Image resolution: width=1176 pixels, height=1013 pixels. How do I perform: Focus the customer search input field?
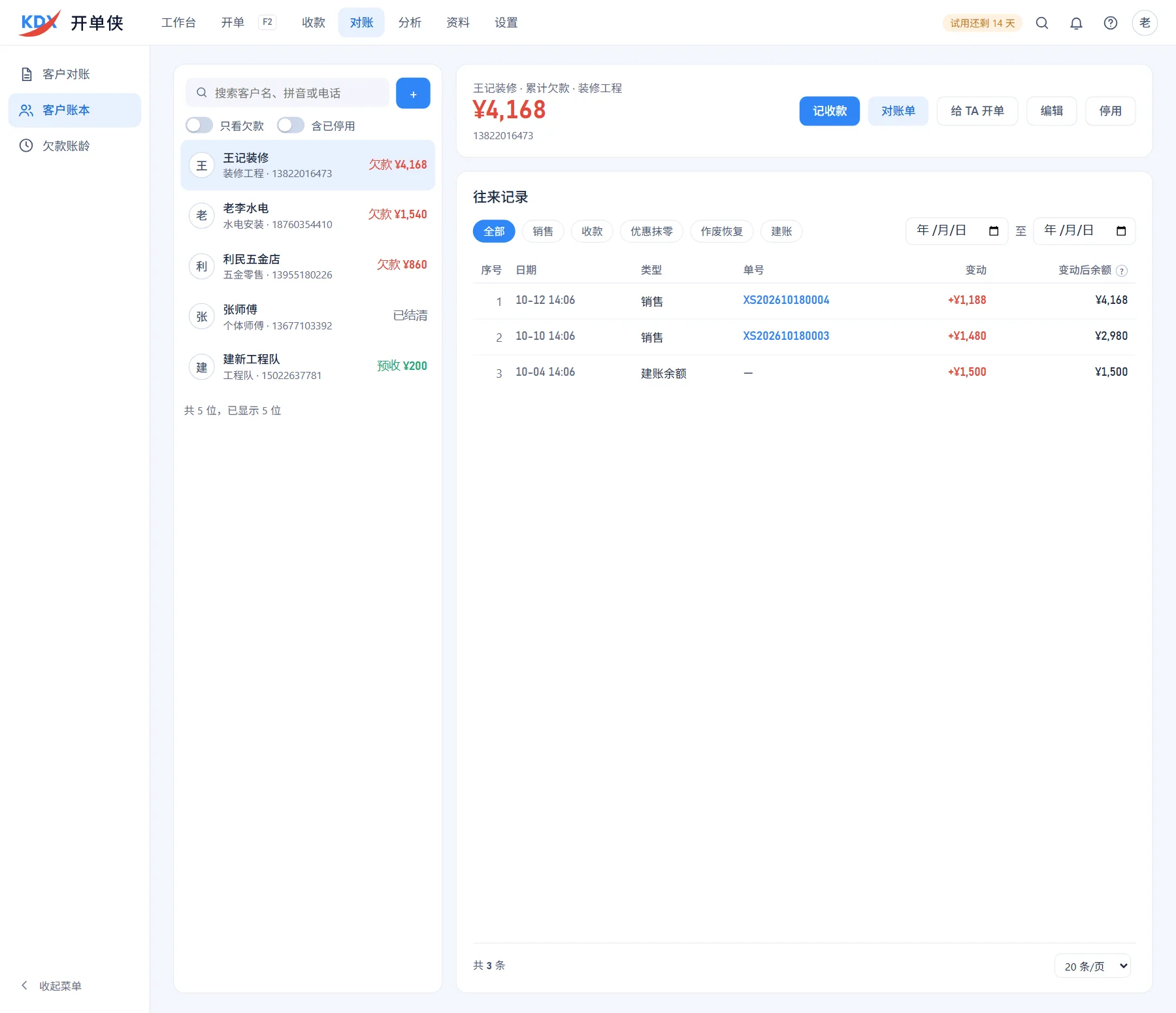(x=287, y=93)
